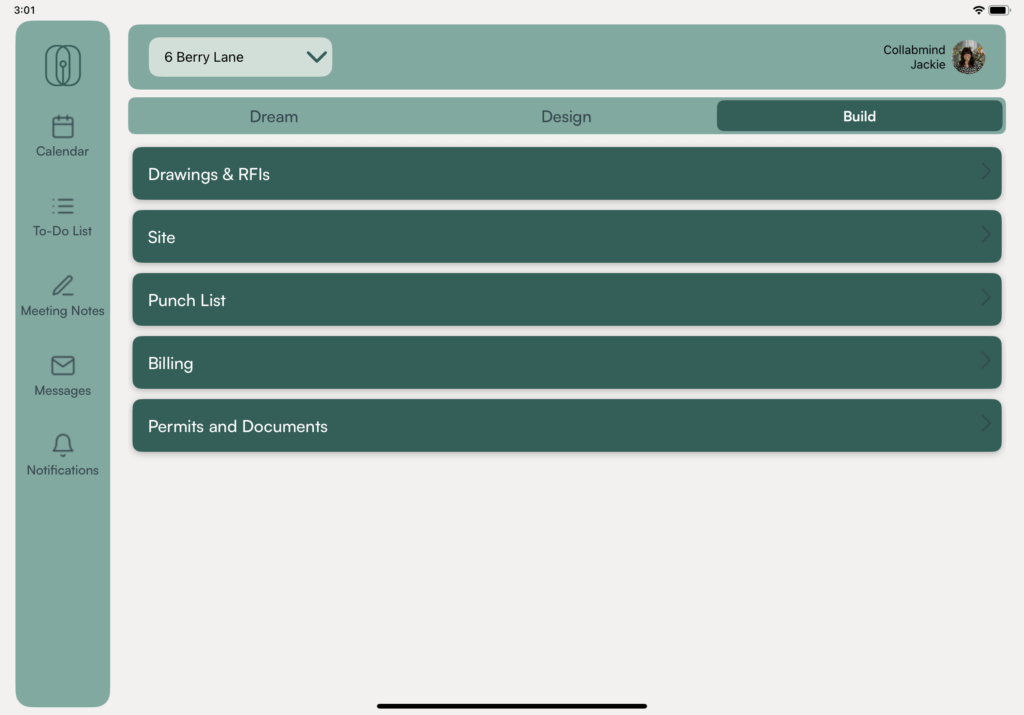Image resolution: width=1024 pixels, height=715 pixels.
Task: Open the Billing section
Action: coord(566,363)
